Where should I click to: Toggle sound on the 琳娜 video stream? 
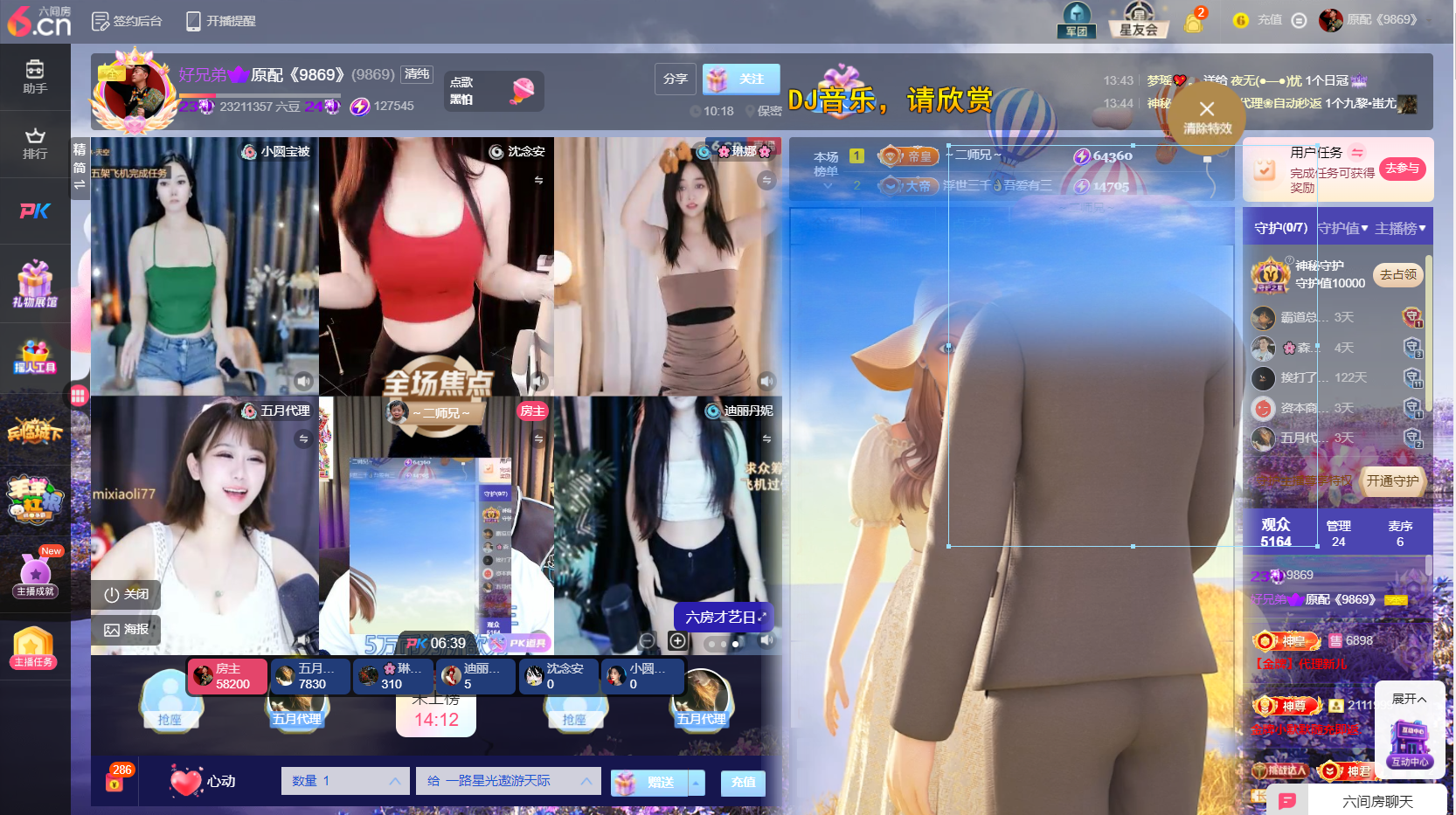766,381
